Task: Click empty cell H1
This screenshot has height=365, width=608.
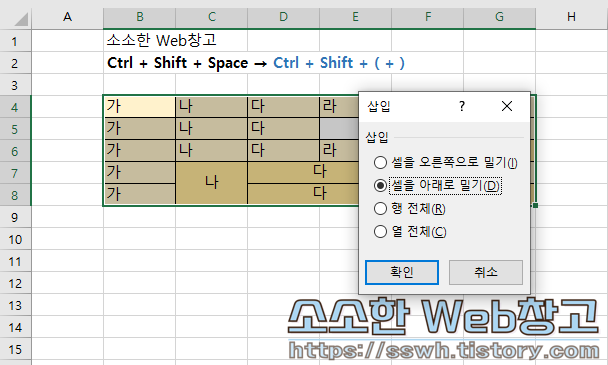Action: pyautogui.click(x=571, y=41)
